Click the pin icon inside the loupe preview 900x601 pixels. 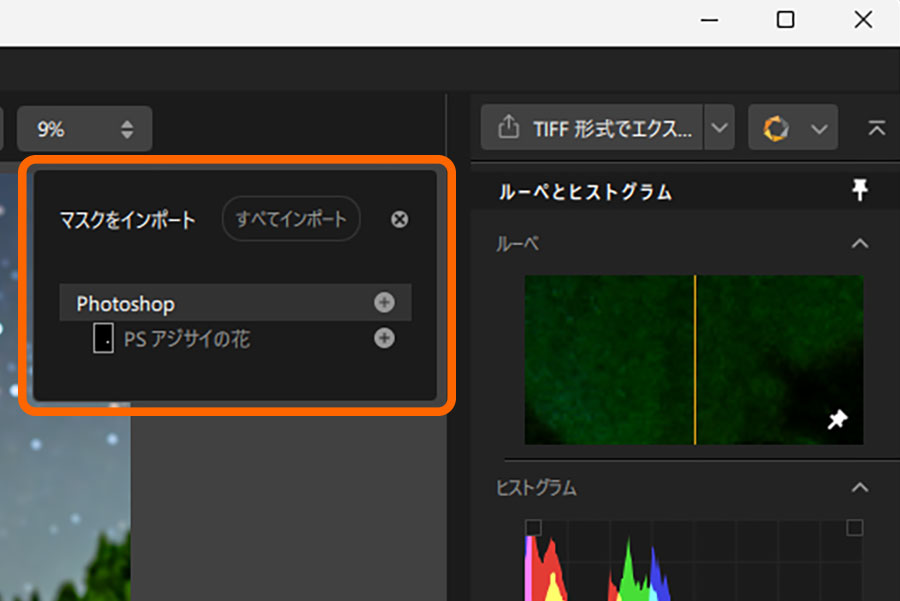click(837, 419)
